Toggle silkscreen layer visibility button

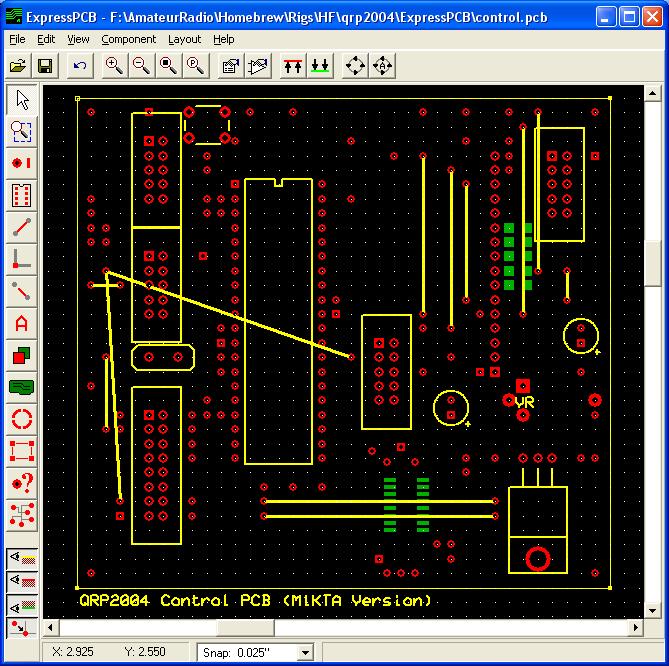[23, 558]
